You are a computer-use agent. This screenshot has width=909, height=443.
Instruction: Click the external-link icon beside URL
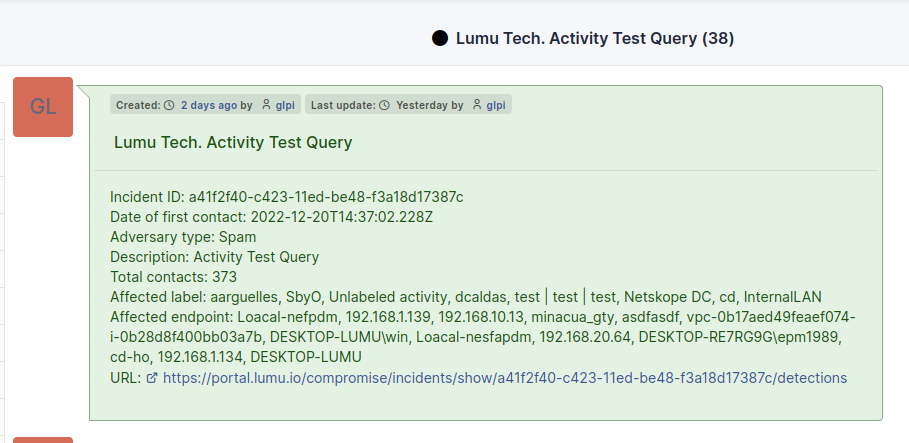click(x=152, y=378)
